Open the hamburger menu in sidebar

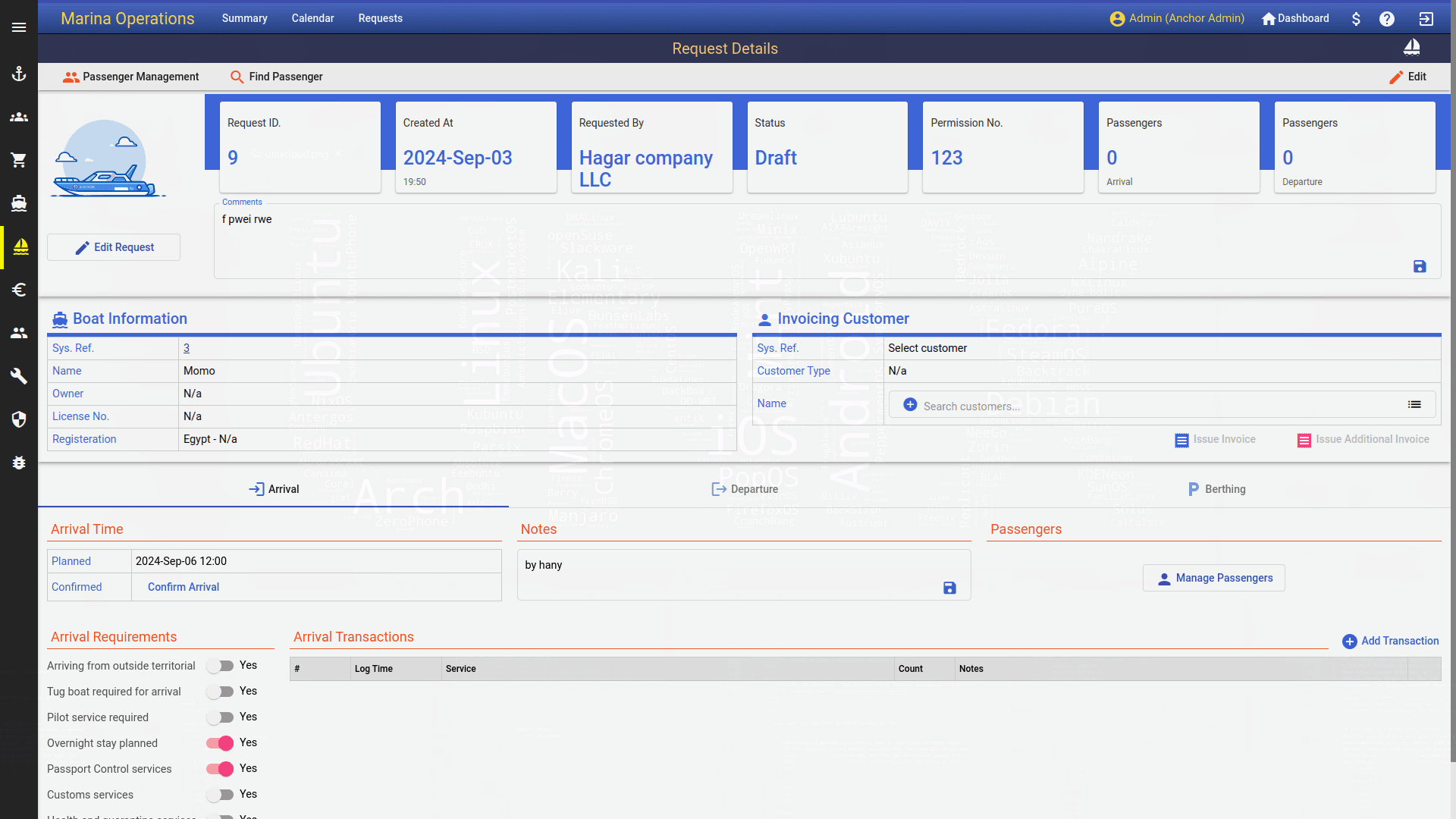click(19, 27)
